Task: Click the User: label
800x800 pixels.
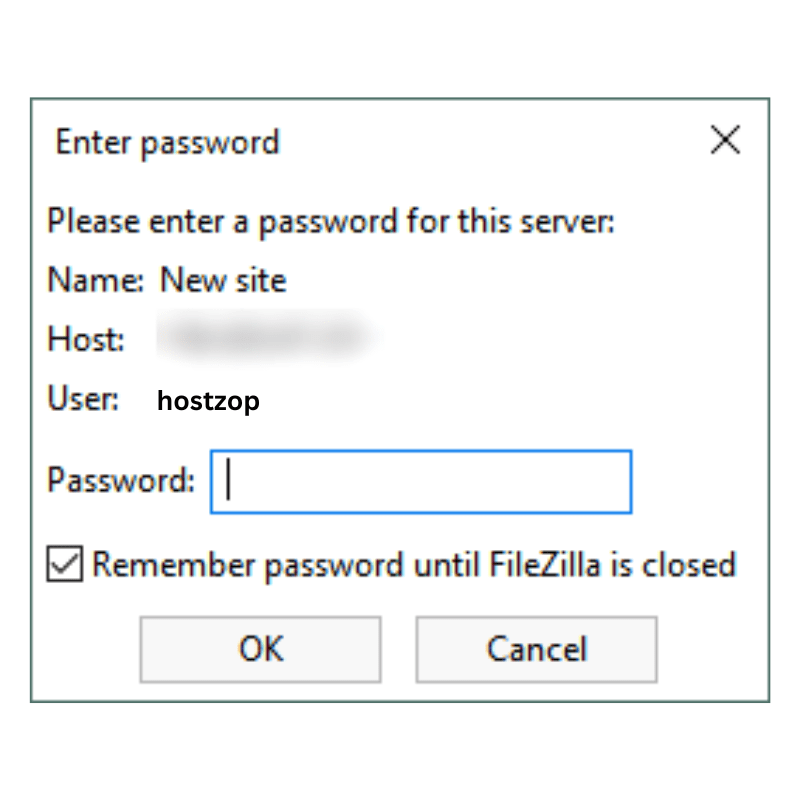Action: 82,399
